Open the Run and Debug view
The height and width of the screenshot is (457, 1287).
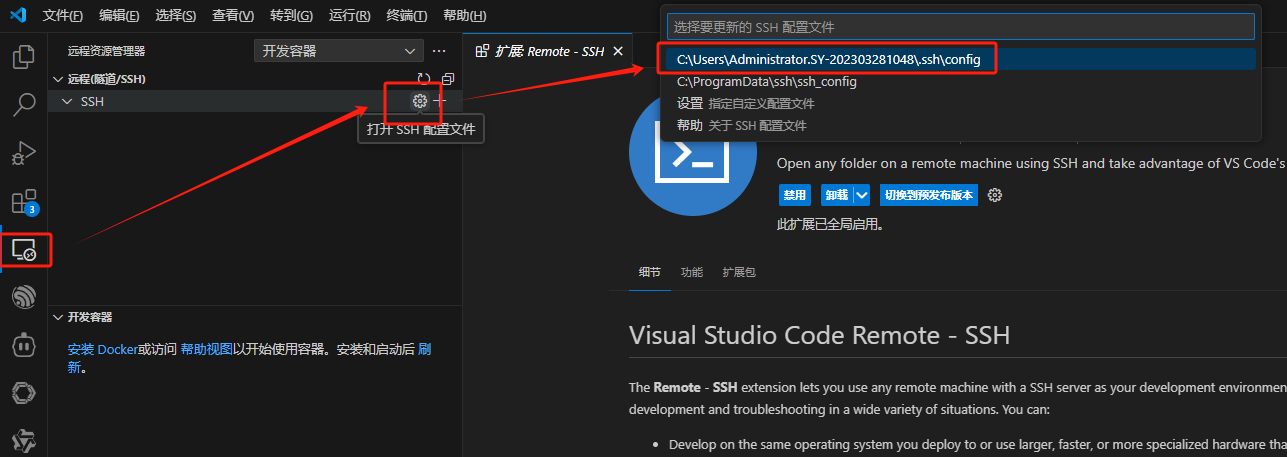tap(23, 153)
